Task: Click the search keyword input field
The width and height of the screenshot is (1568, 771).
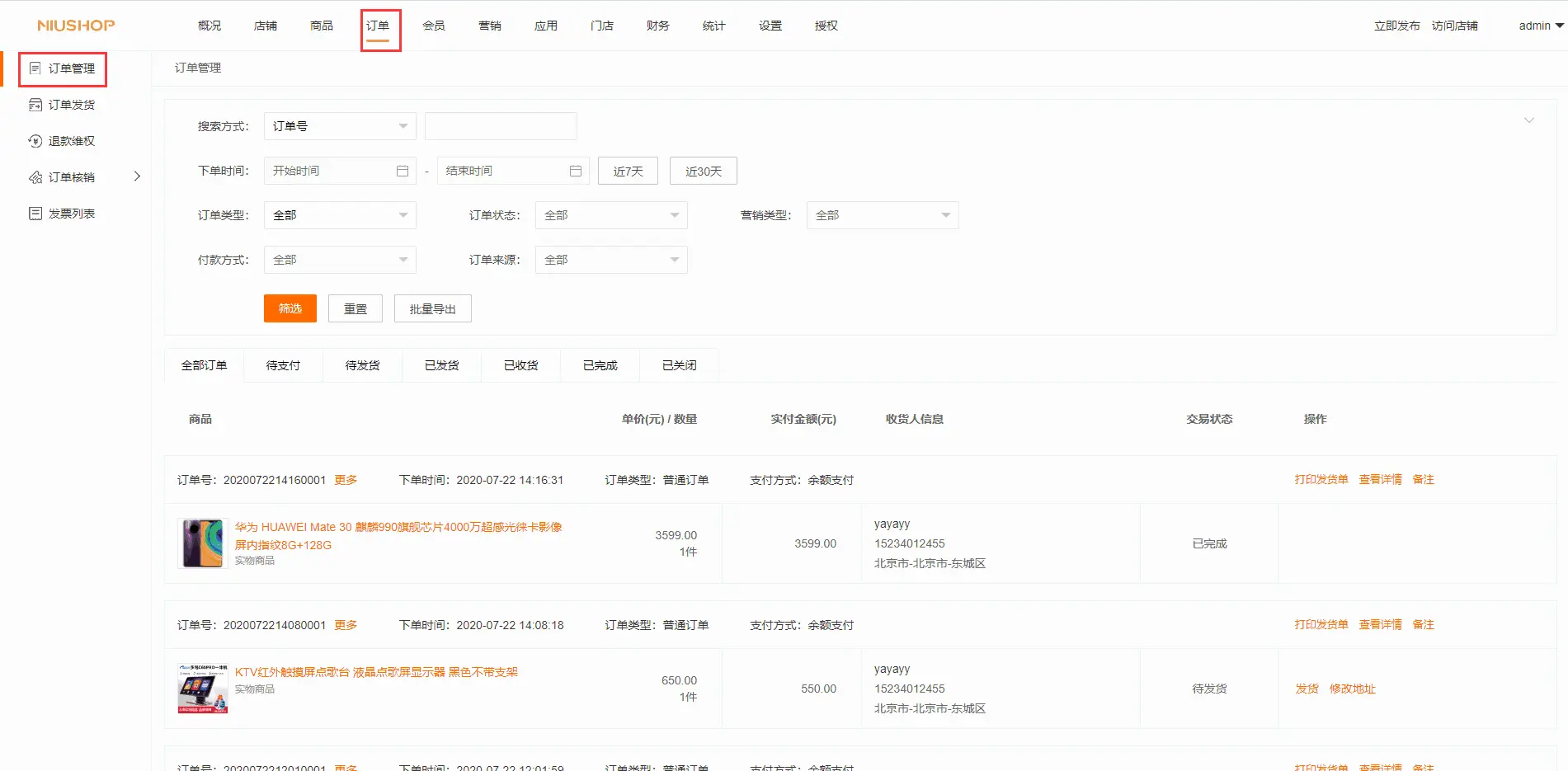Action: (500, 126)
